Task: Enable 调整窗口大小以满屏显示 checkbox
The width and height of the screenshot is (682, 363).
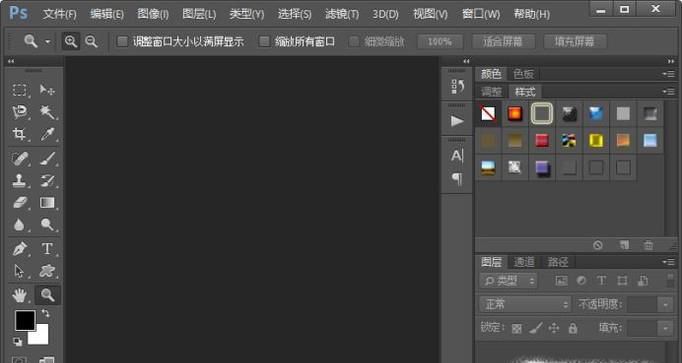Action: tap(122, 41)
